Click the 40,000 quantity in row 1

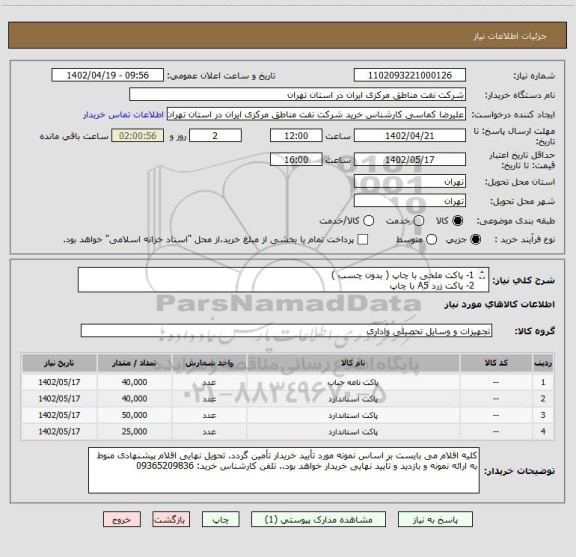pyautogui.click(x=134, y=382)
